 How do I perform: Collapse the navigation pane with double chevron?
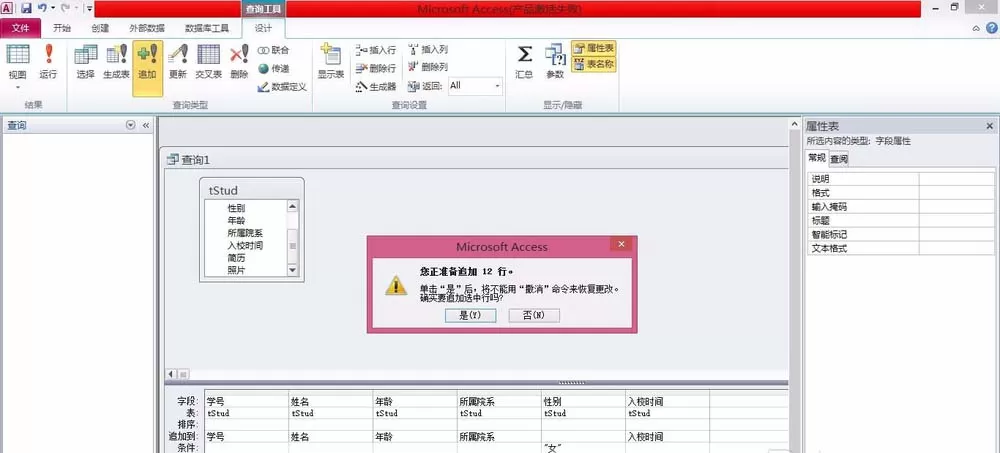(x=145, y=126)
